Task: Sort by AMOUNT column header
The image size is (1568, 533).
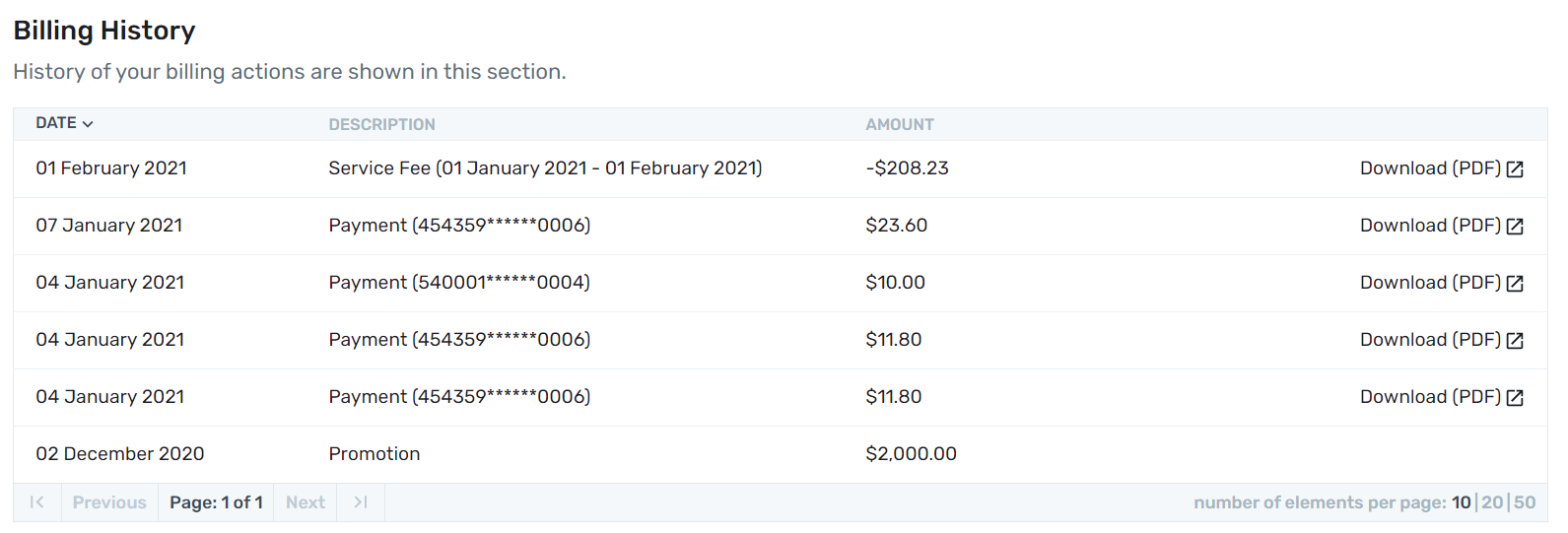Action: [x=900, y=124]
